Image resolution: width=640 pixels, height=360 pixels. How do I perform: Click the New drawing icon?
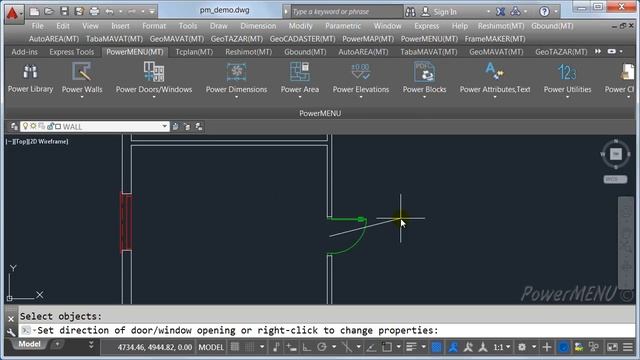(x=34, y=11)
